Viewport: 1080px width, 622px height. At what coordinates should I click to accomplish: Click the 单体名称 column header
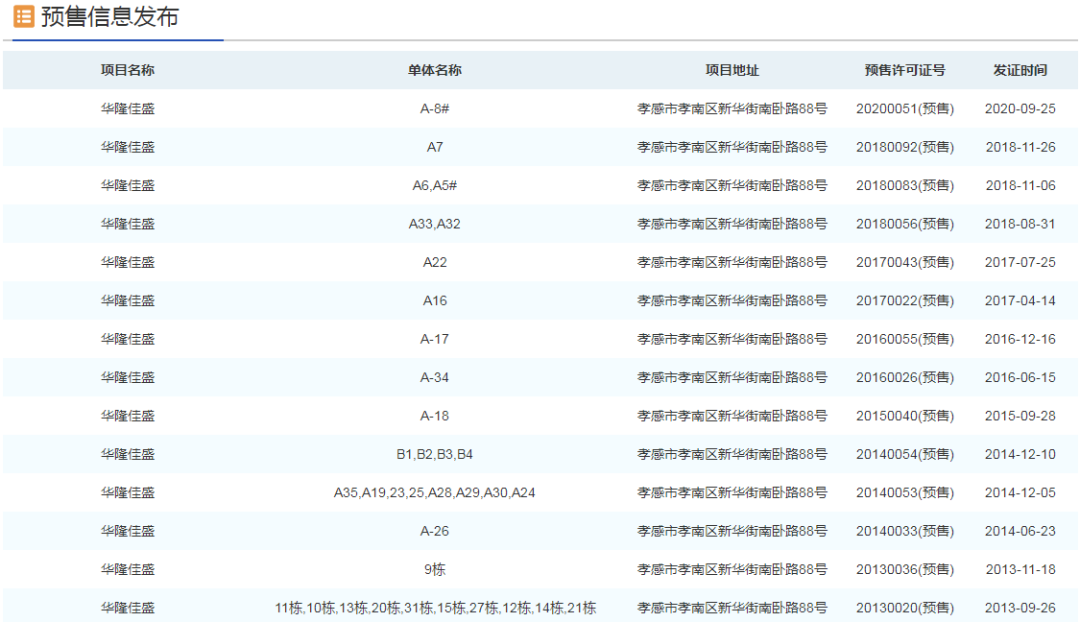tap(434, 70)
